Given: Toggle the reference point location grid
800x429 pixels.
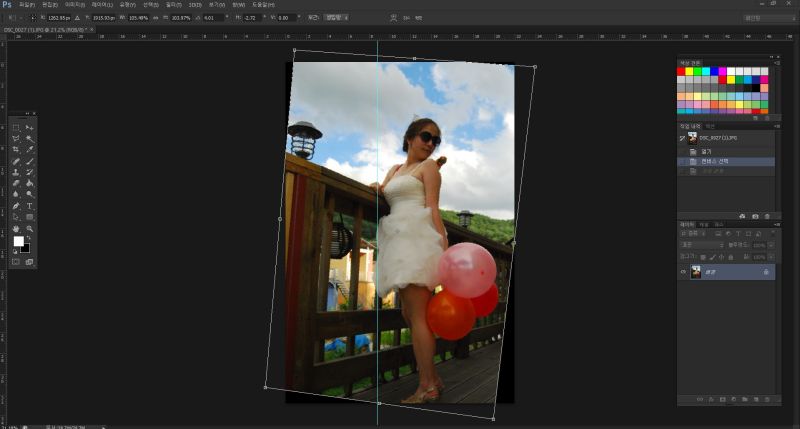Looking at the screenshot, I should tap(33, 18).
